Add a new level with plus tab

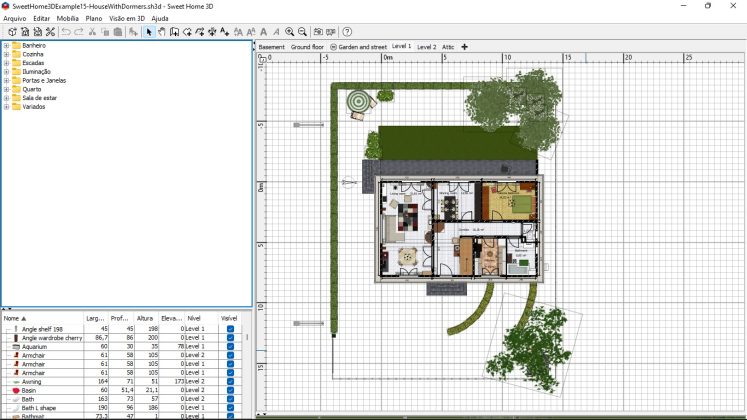click(x=464, y=47)
